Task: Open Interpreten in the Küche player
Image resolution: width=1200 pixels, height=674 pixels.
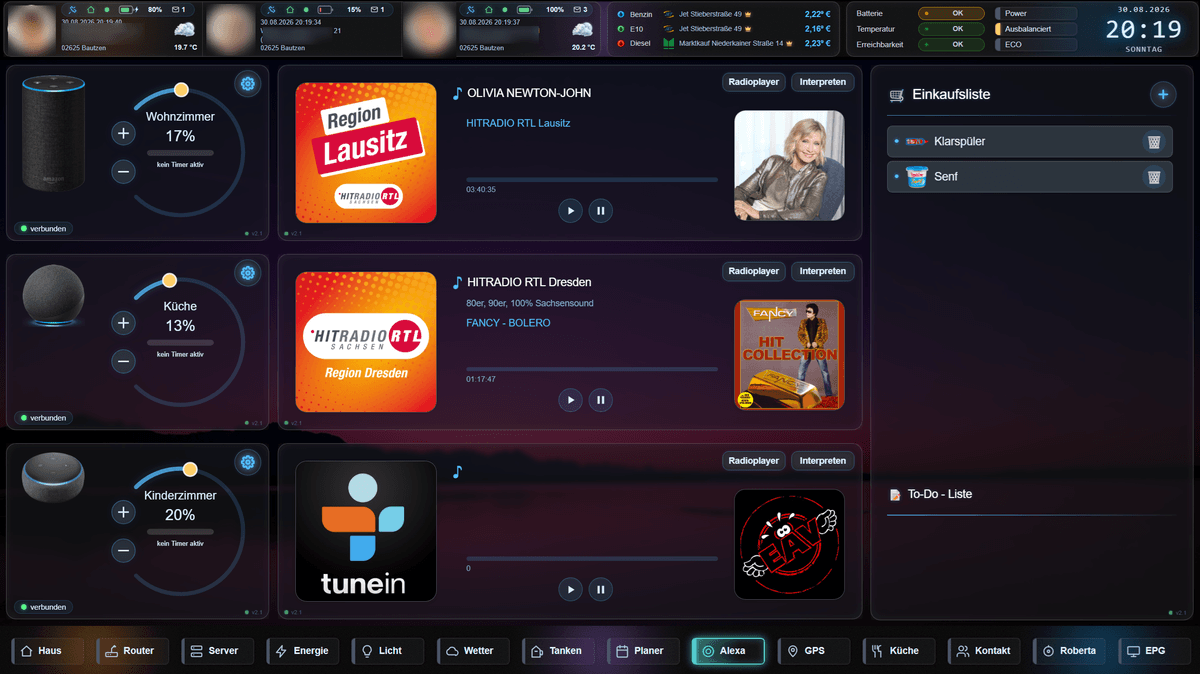Action: (x=823, y=271)
